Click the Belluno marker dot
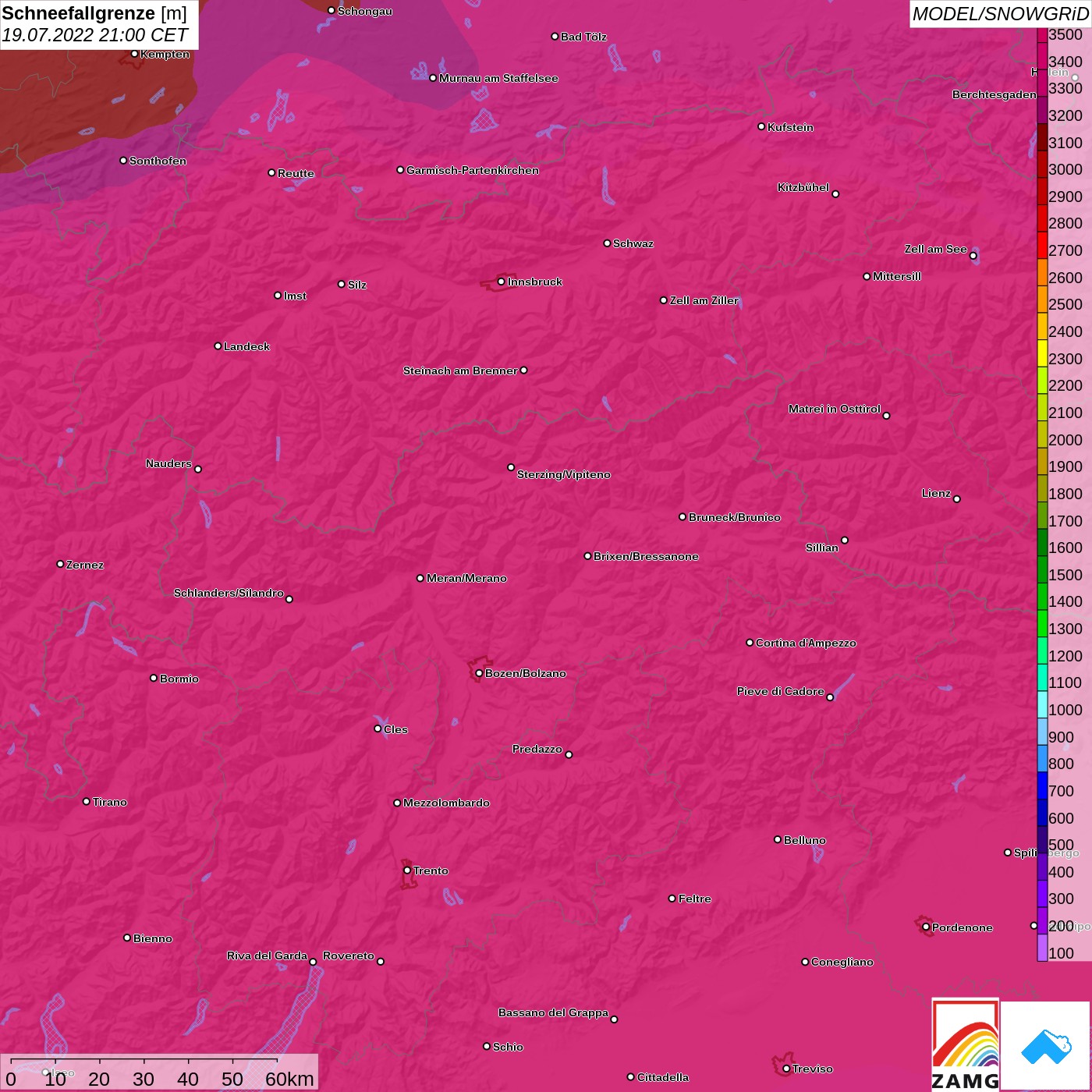Image resolution: width=1092 pixels, height=1092 pixels. coord(778,839)
